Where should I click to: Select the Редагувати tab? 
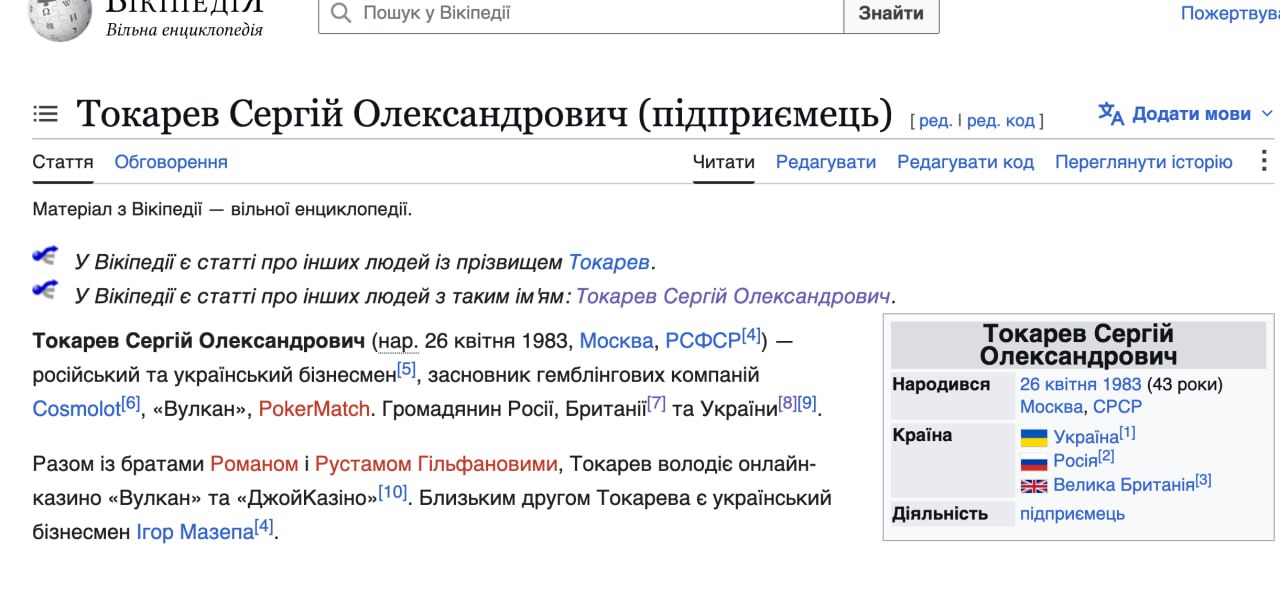(x=826, y=162)
